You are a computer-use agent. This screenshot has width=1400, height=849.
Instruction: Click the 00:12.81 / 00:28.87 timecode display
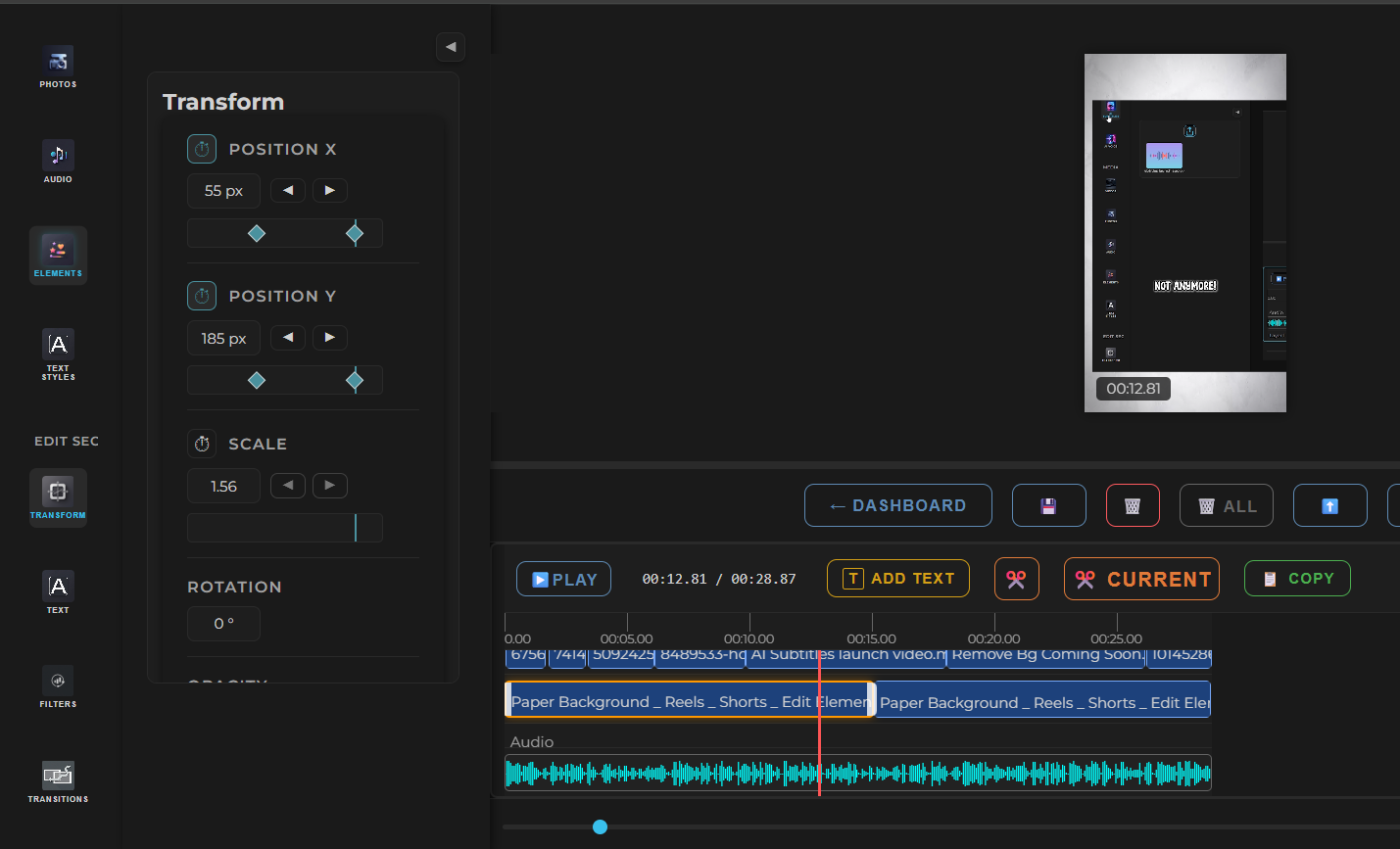[719, 579]
